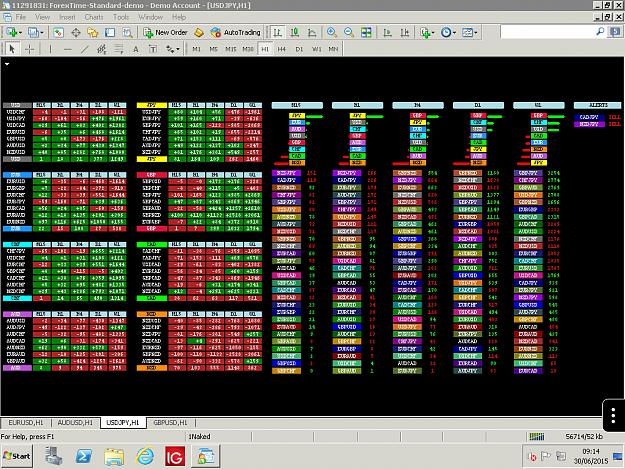Click inside the toolbar search field

coord(547,32)
